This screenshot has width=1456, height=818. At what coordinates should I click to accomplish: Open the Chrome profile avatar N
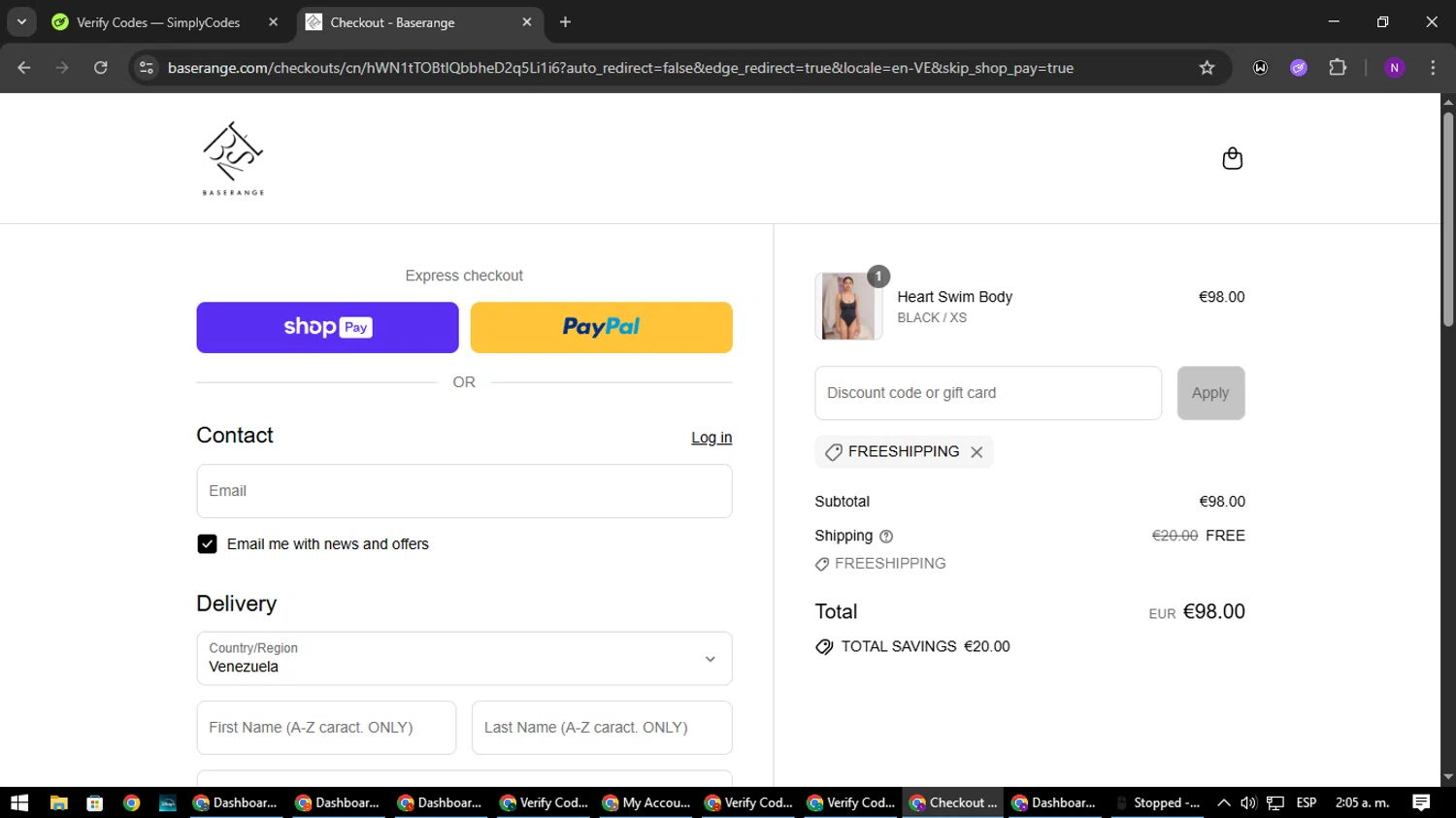1394,68
